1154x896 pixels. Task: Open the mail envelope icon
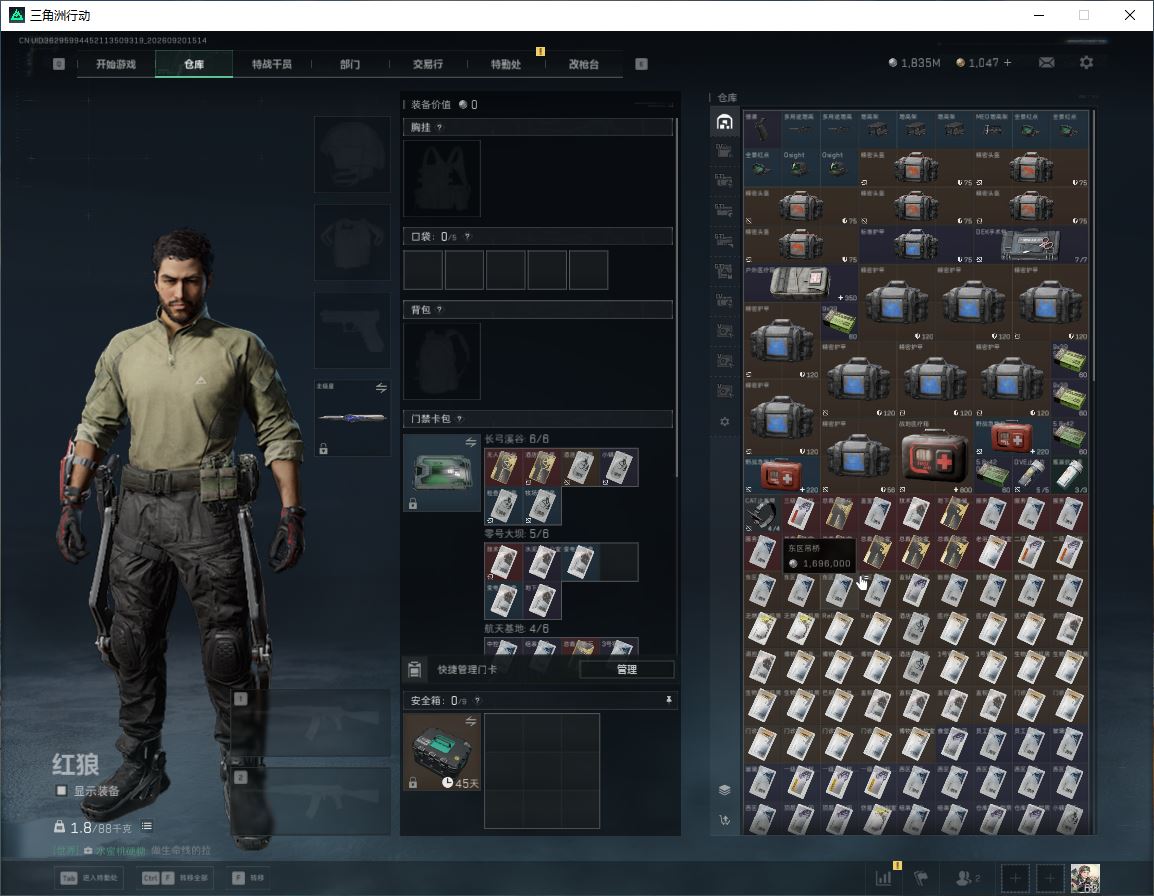click(x=1047, y=63)
